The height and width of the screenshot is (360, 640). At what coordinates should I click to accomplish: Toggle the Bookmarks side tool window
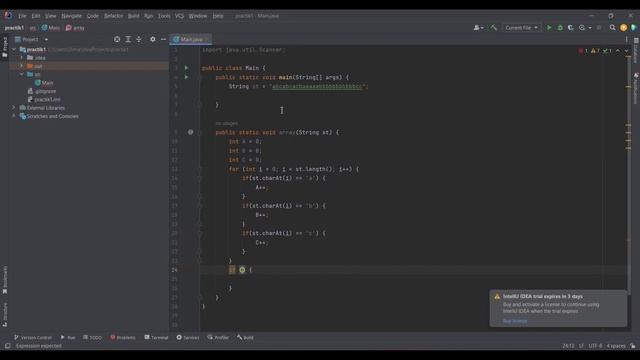point(5,280)
